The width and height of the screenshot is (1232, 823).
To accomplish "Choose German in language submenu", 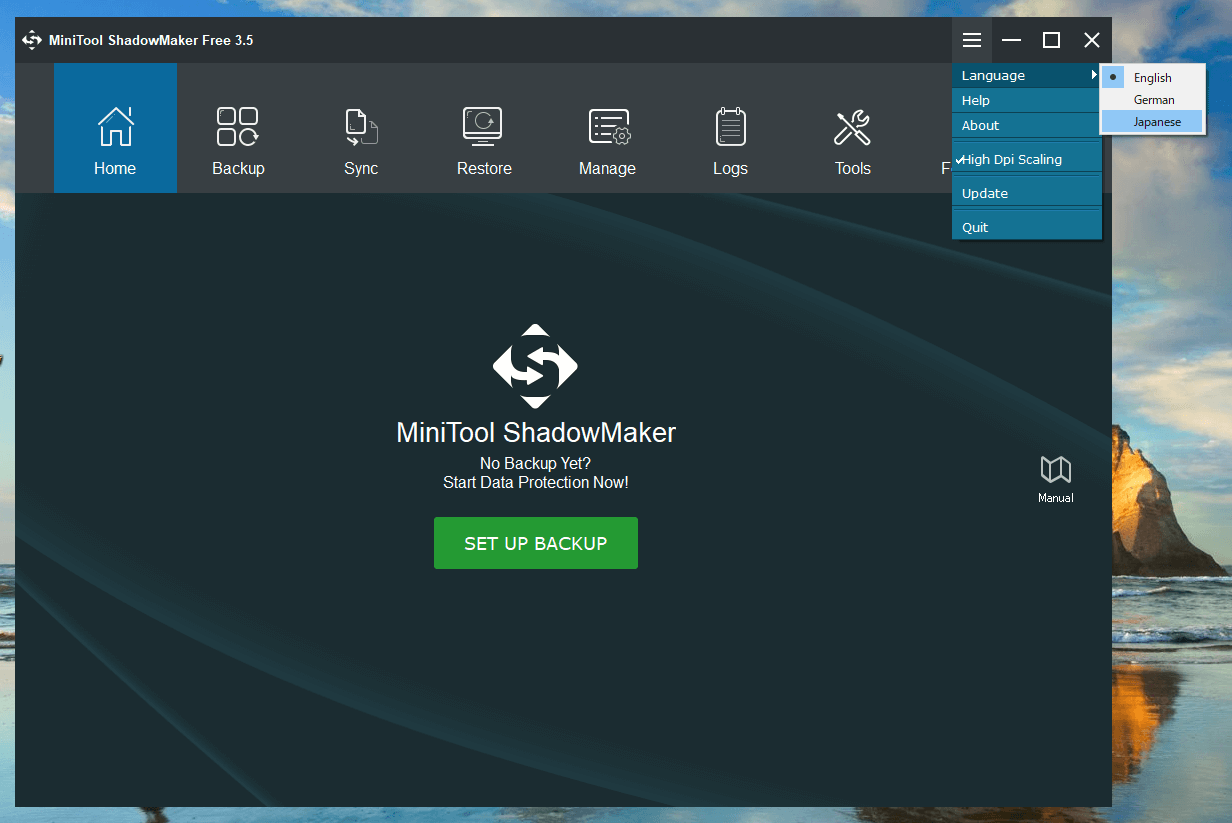I will pyautogui.click(x=1154, y=100).
